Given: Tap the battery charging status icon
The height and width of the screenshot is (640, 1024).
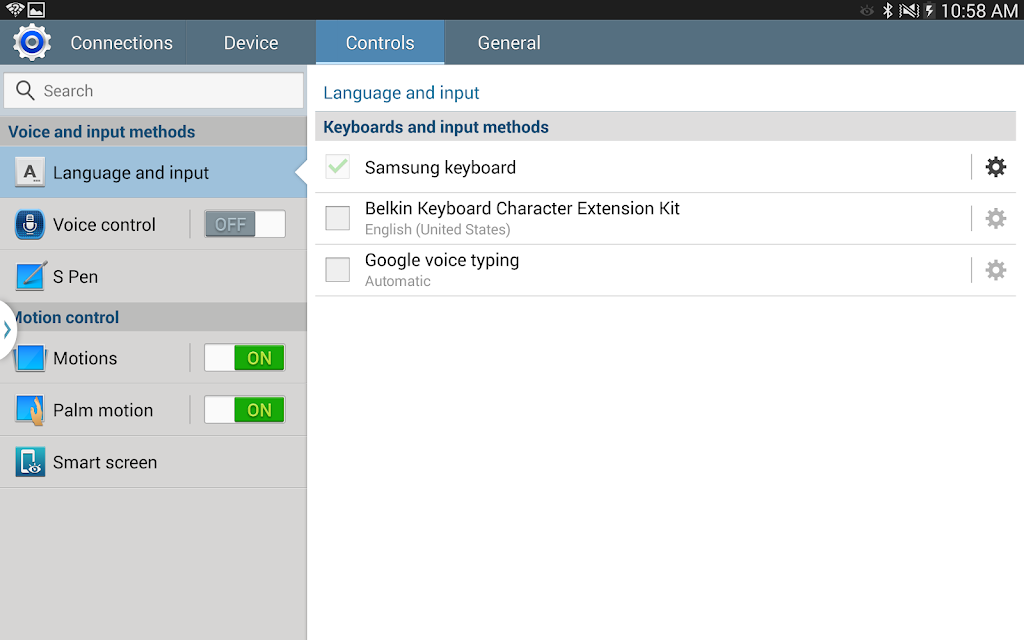Looking at the screenshot, I should pyautogui.click(x=929, y=10).
